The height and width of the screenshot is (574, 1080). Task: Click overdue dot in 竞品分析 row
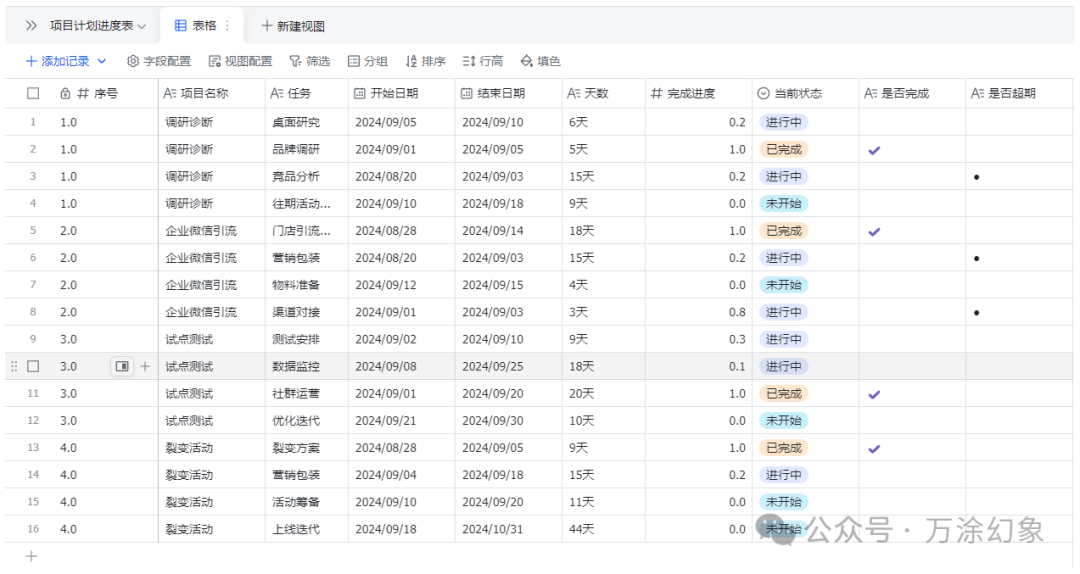point(977,177)
